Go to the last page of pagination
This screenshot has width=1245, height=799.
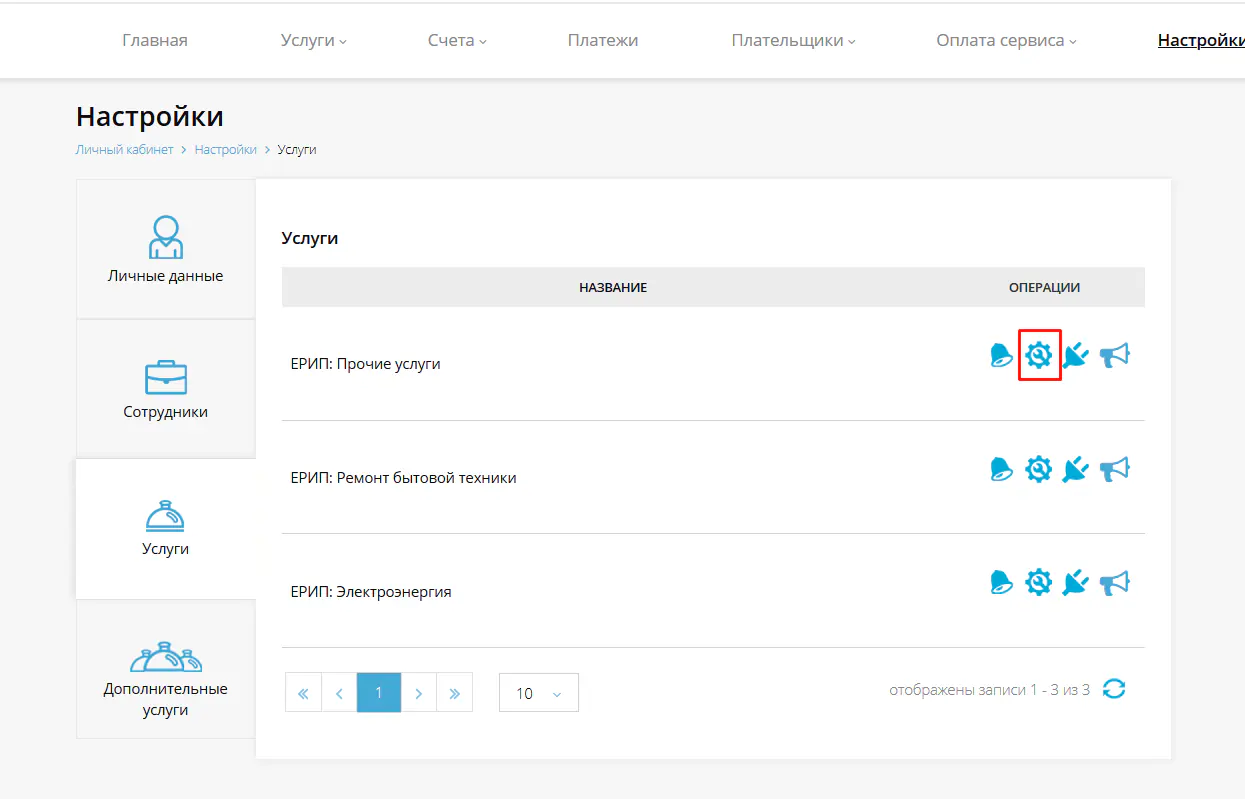[454, 693]
